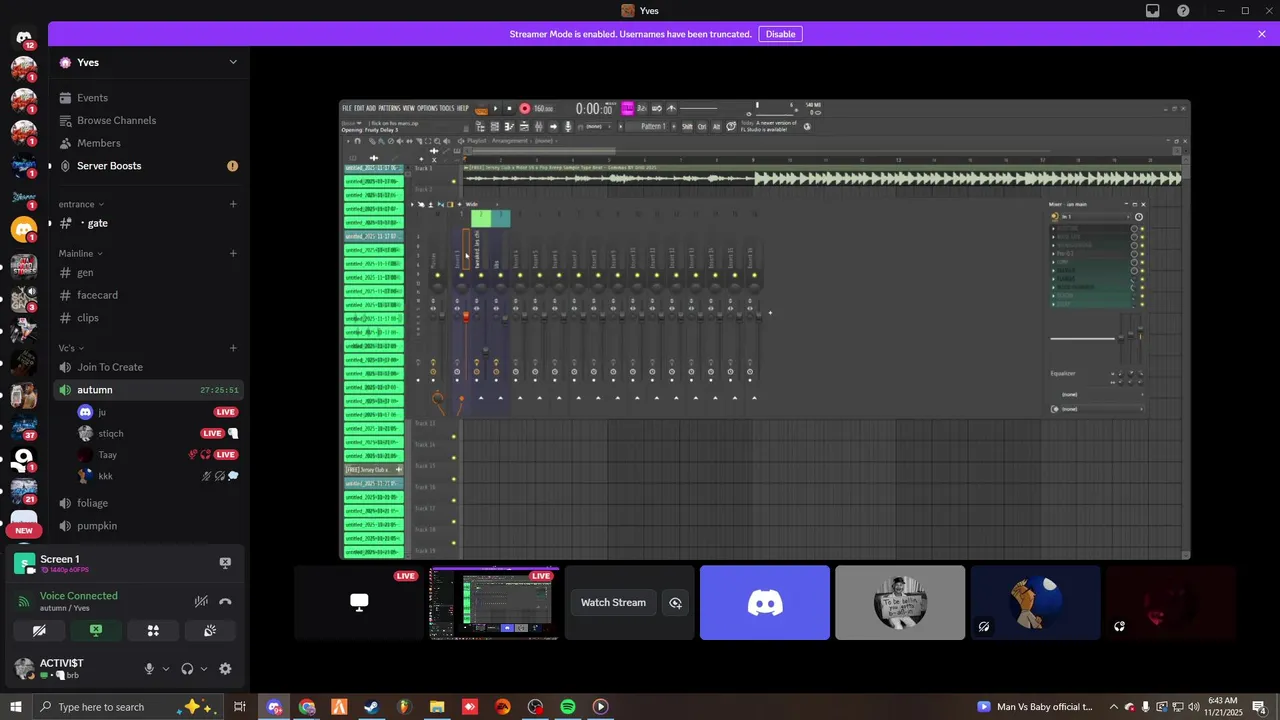This screenshot has height=720, width=1280.
Task: Select user Taay in voice channel
Action: pos(158,455)
